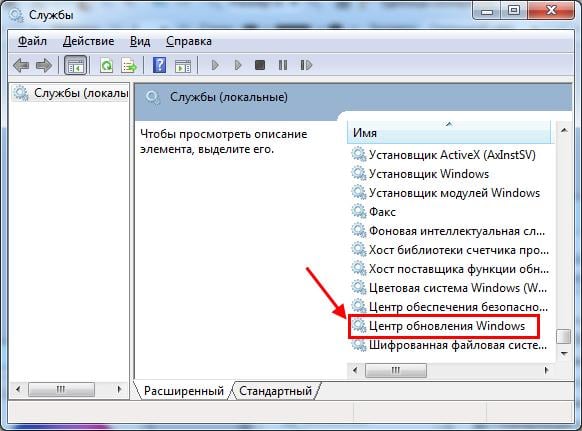The height and width of the screenshot is (431, 582).
Task: Open the Файл menu
Action: point(32,41)
